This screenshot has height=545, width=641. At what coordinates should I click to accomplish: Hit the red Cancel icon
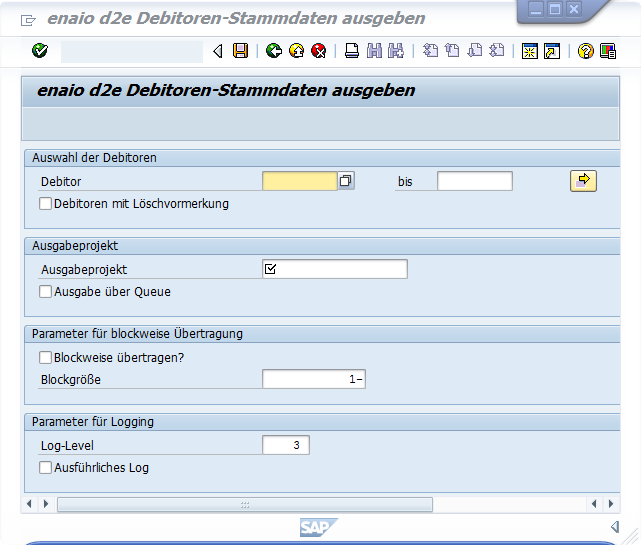(319, 51)
